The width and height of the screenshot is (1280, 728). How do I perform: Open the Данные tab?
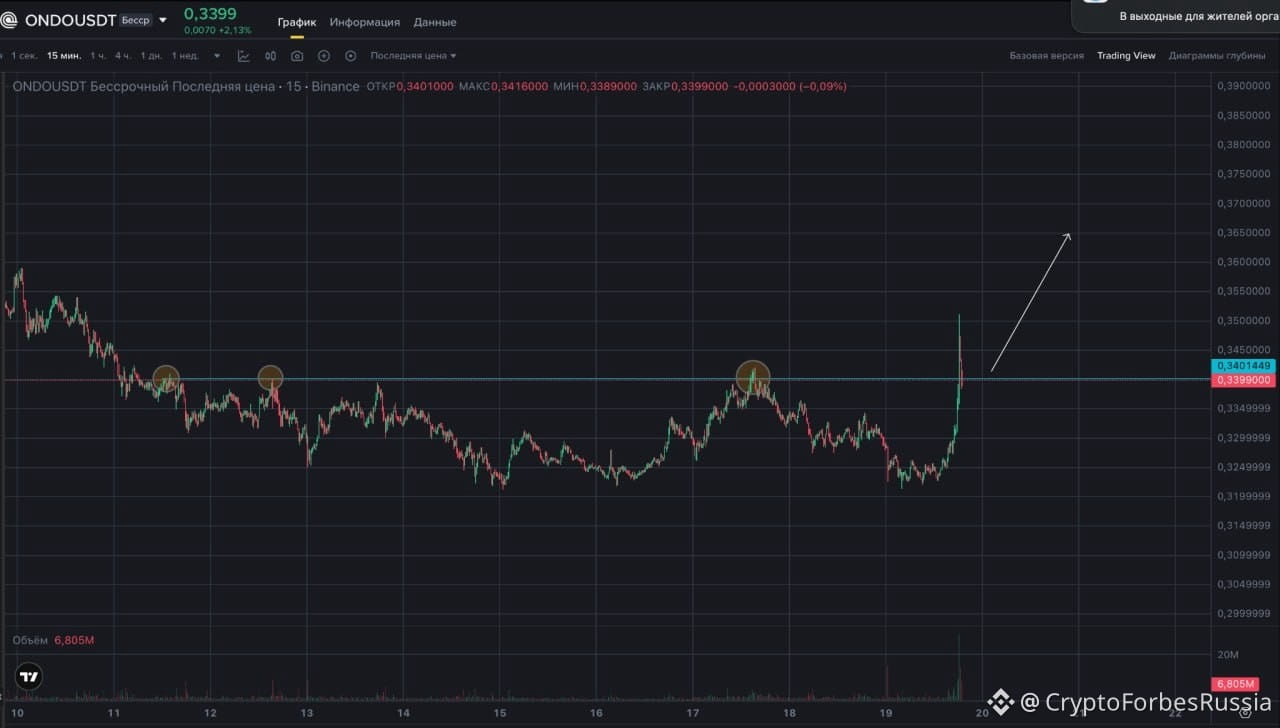tap(435, 22)
